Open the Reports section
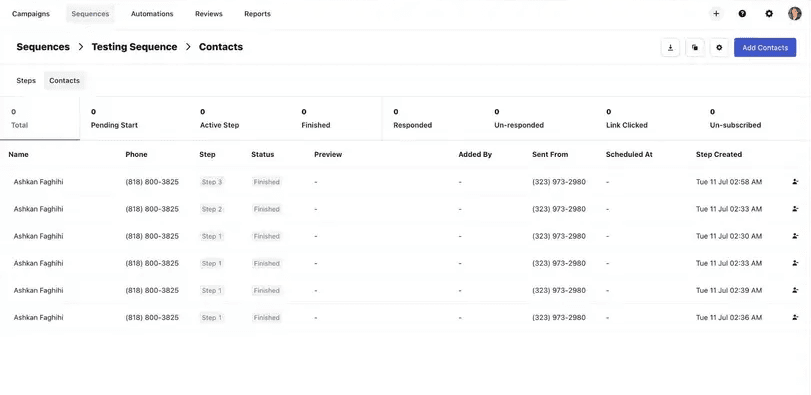This screenshot has height=395, width=811. [x=258, y=14]
